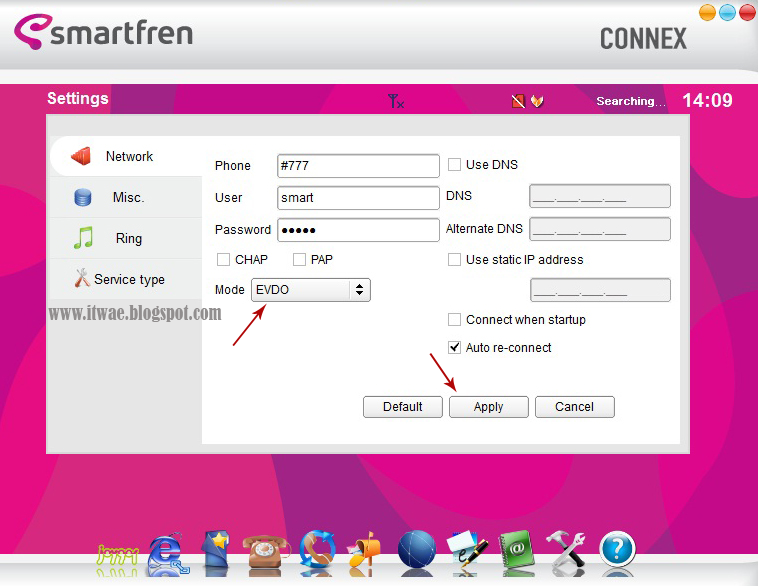
Task: Switch to the Misc. settings tab
Action: 126,197
